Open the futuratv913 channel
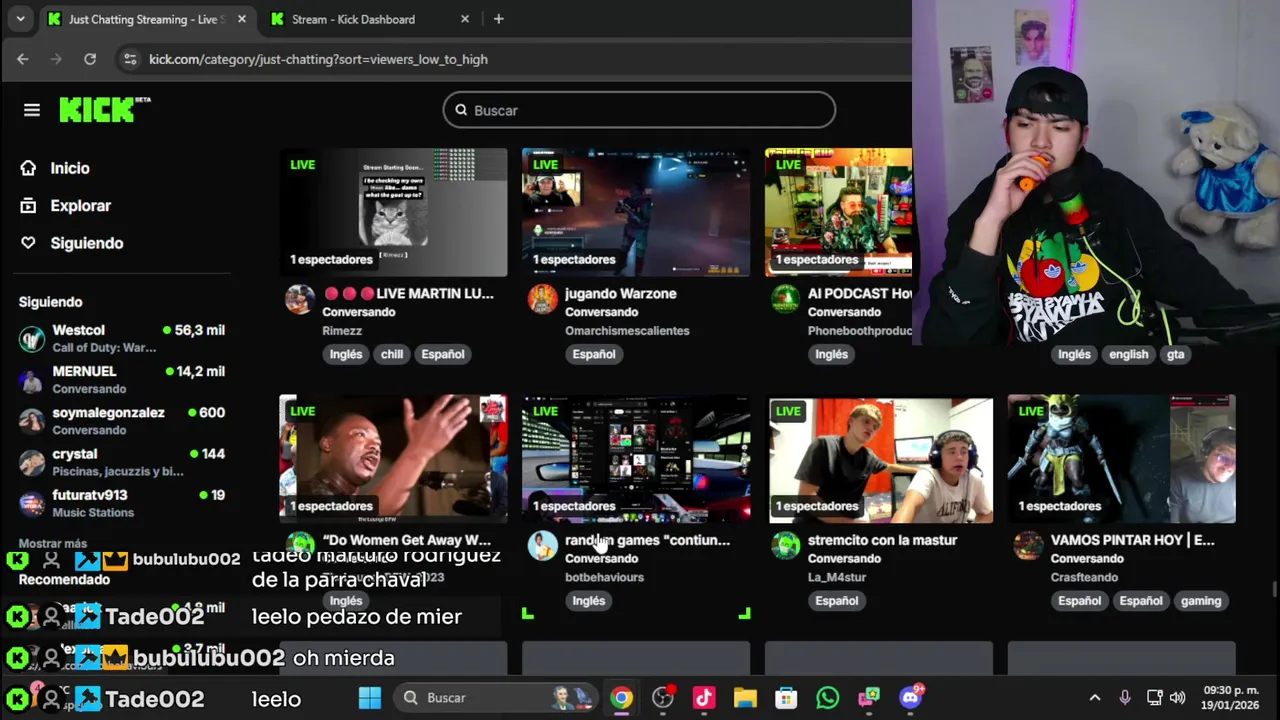This screenshot has height=720, width=1280. 122,503
